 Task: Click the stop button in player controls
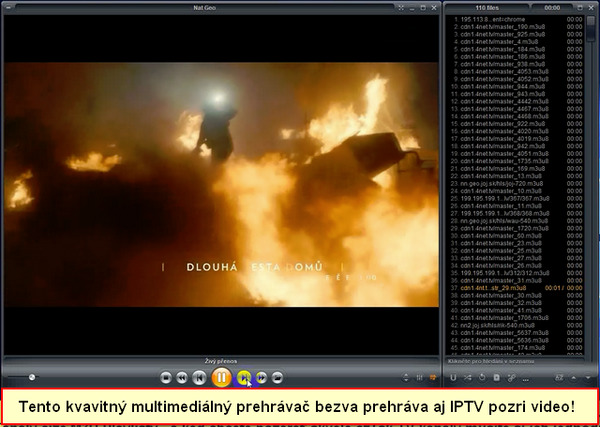point(164,377)
